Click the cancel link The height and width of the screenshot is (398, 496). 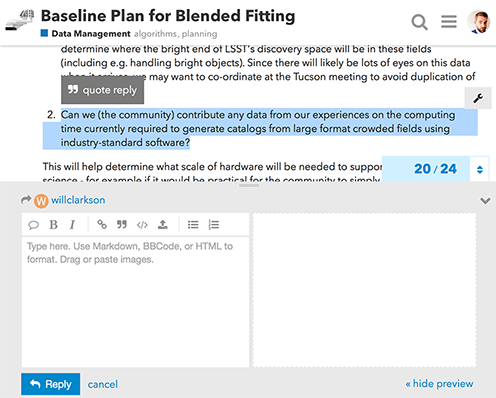point(103,384)
